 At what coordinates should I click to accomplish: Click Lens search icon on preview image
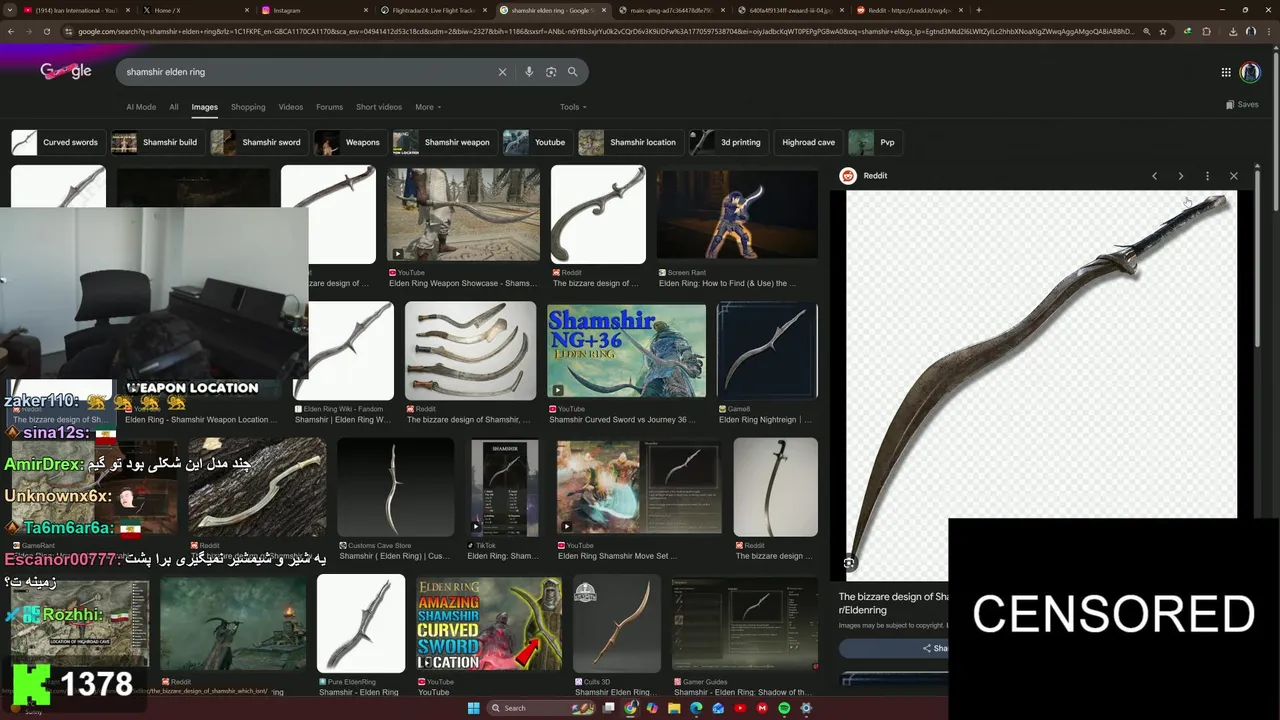coord(849,563)
